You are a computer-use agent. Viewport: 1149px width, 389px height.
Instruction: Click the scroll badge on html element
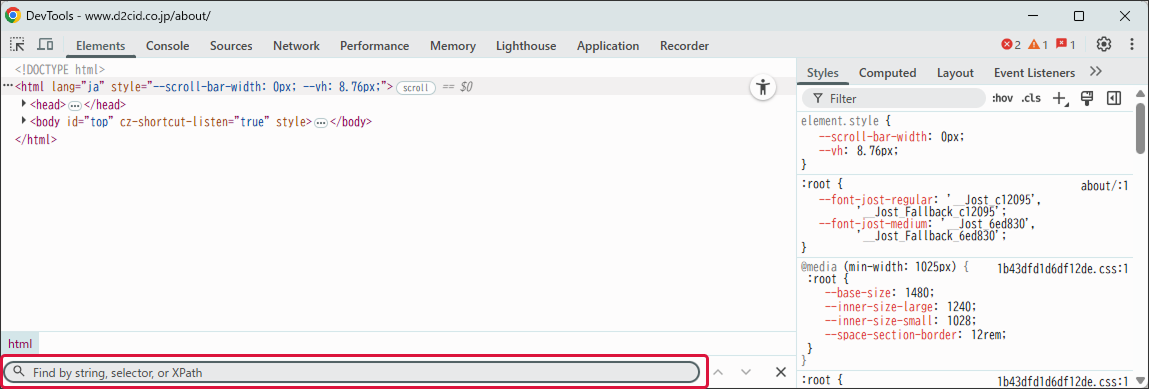415,88
